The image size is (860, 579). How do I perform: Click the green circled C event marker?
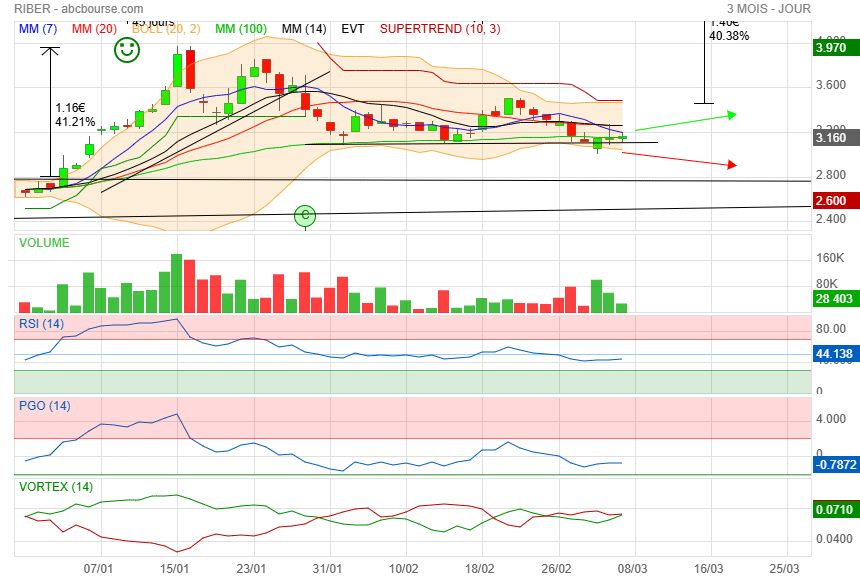[306, 215]
